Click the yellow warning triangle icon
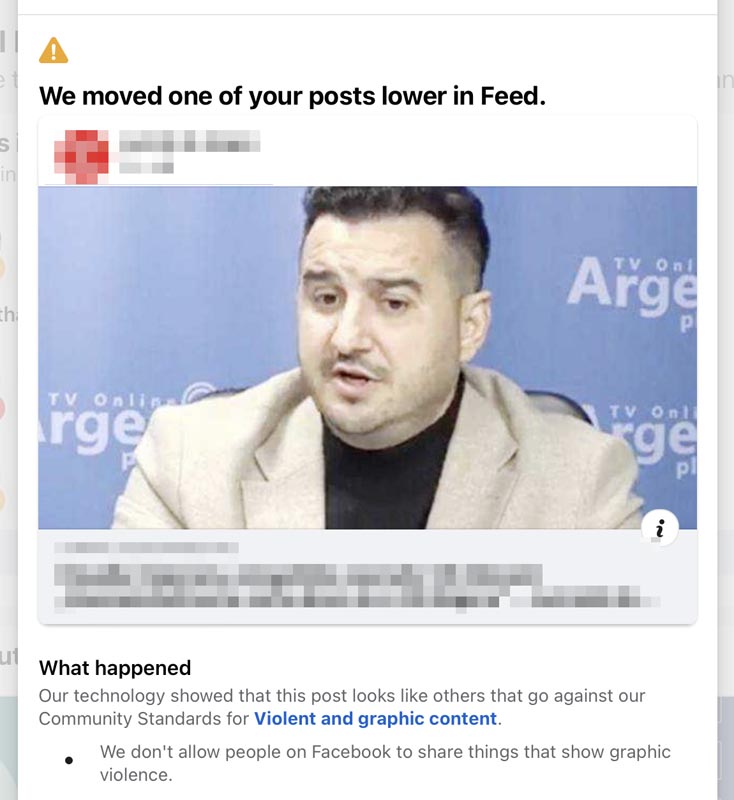The width and height of the screenshot is (734, 800). coord(54,50)
